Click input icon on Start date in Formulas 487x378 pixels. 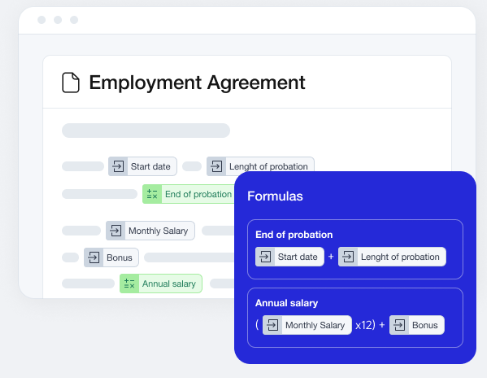(265, 257)
